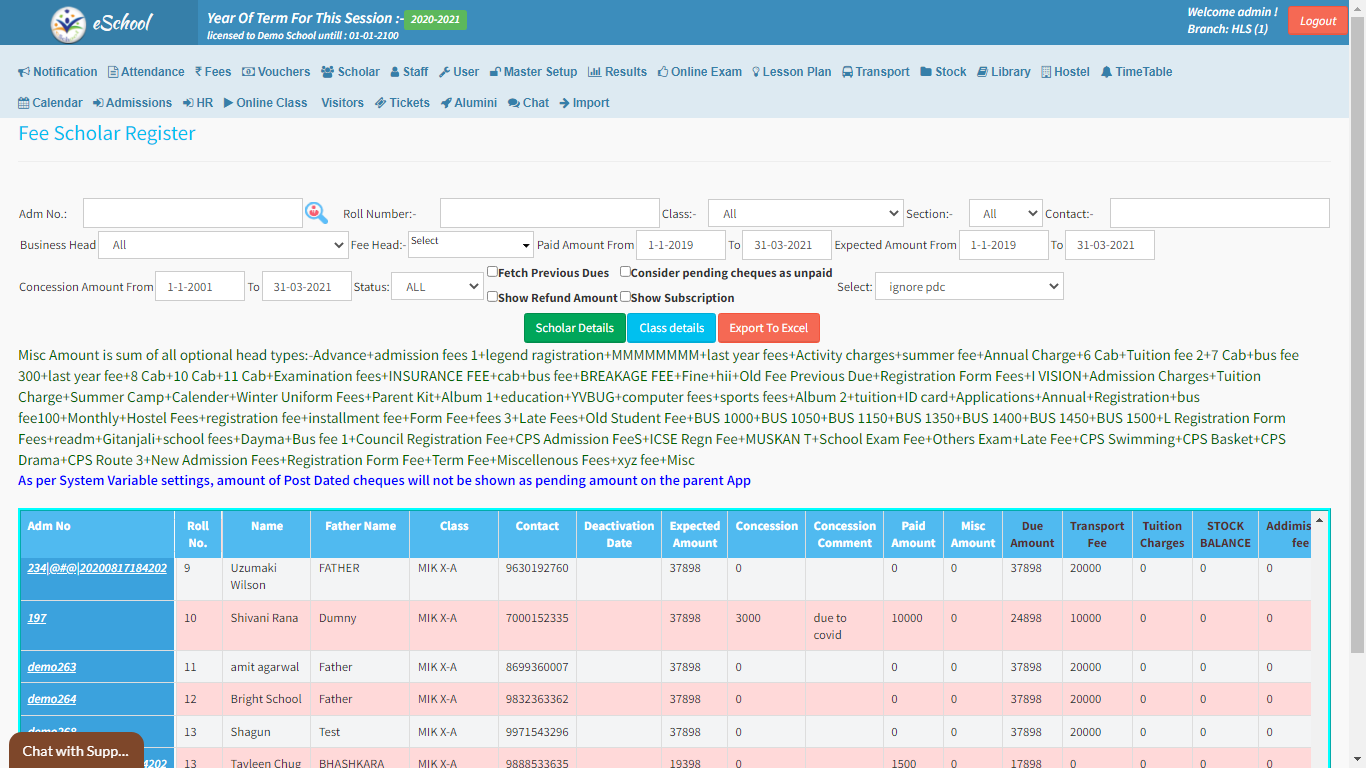The height and width of the screenshot is (768, 1366).
Task: Open the Online Exam menu
Action: coord(699,72)
